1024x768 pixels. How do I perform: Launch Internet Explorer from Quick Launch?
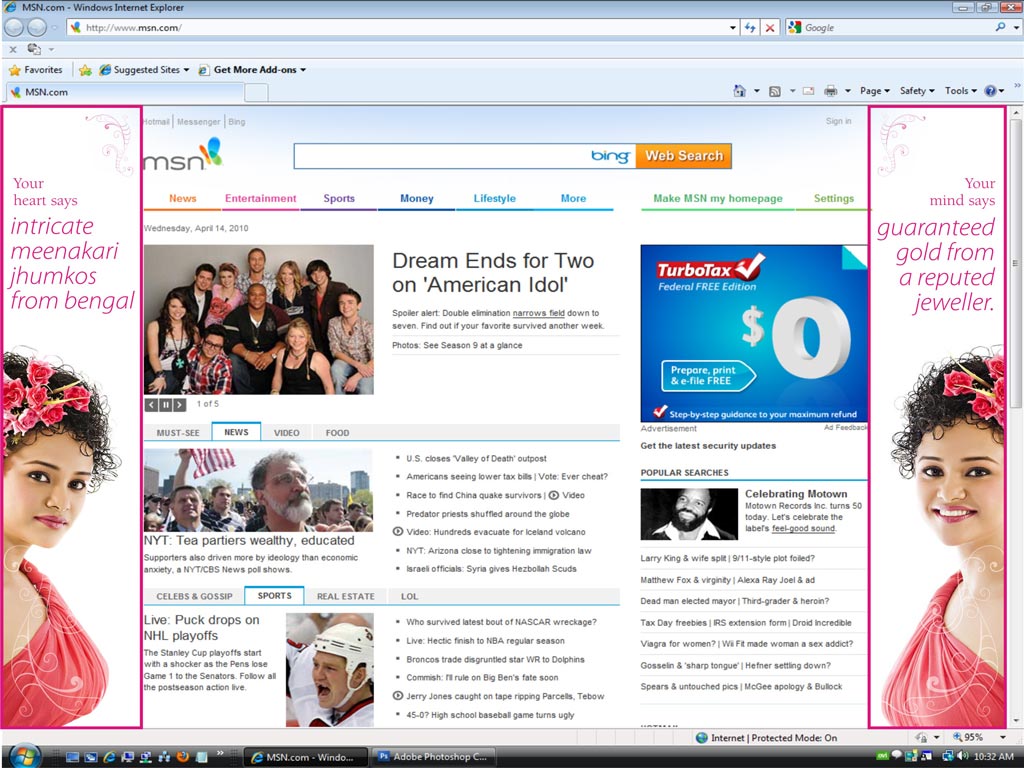[109, 756]
